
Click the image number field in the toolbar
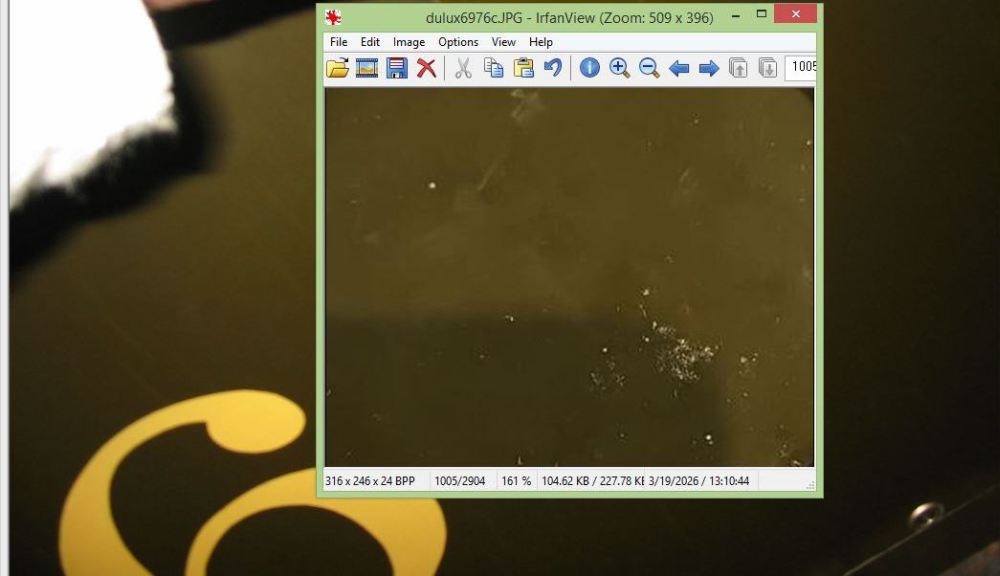(x=800, y=67)
